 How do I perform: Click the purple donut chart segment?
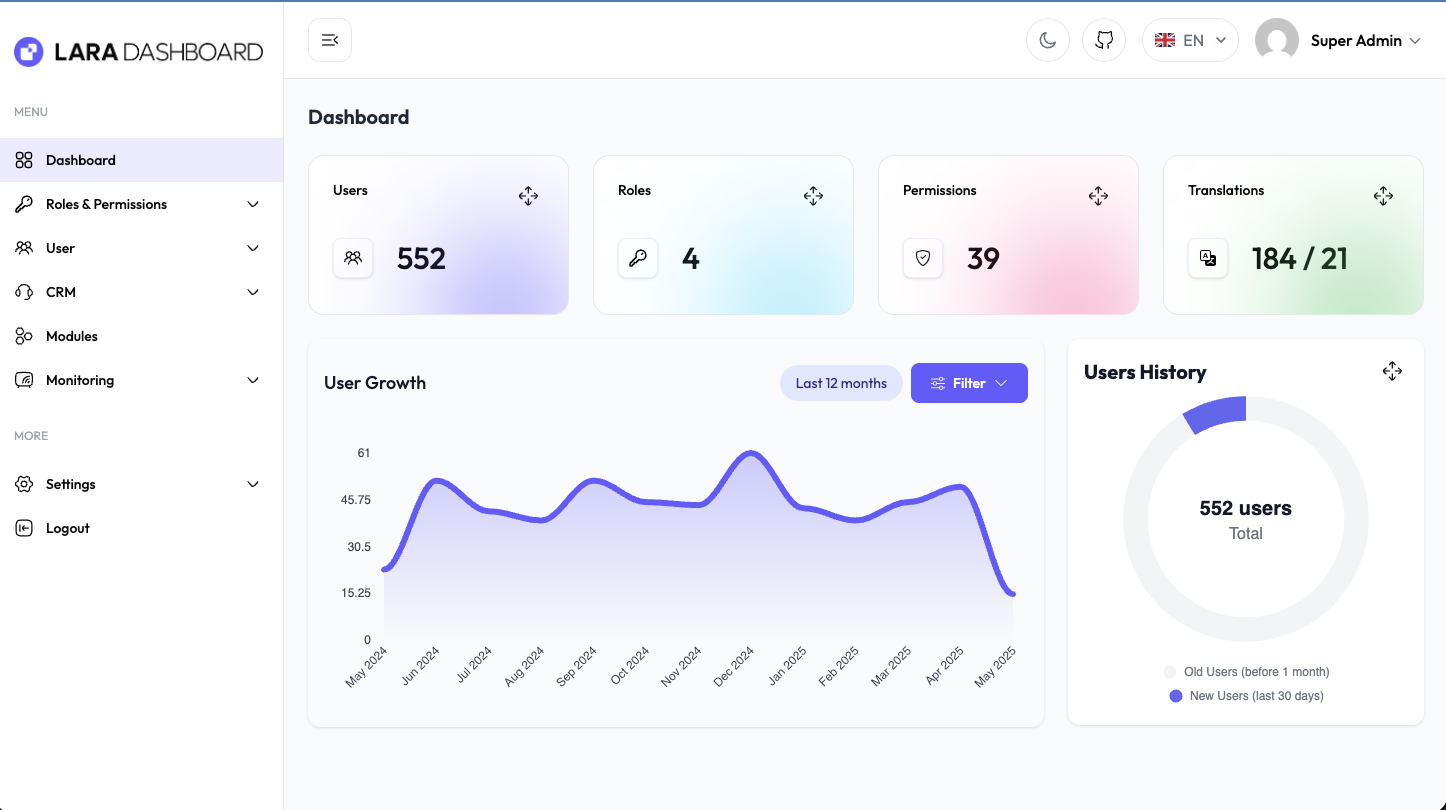click(1218, 412)
